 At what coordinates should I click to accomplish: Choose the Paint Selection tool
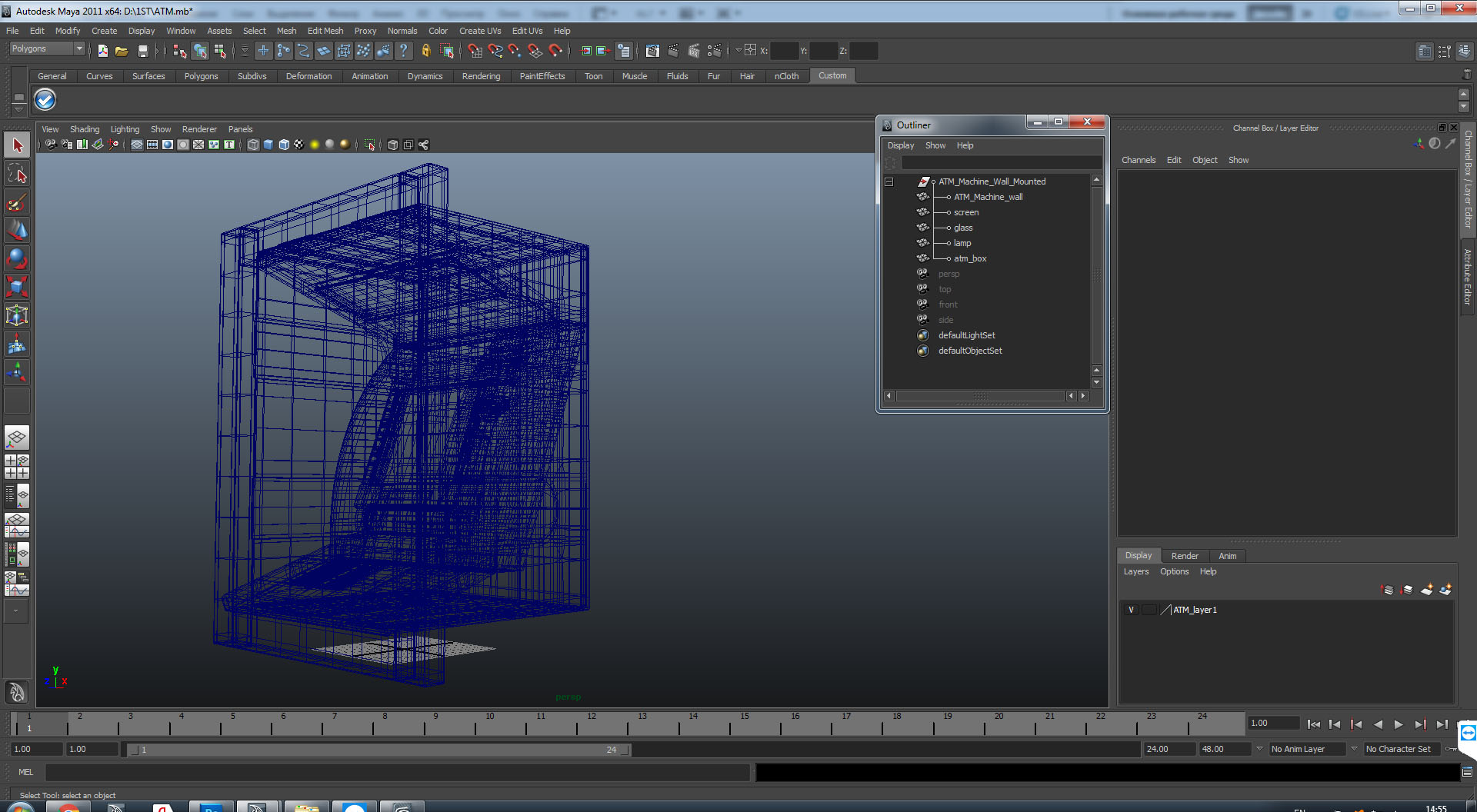point(17,202)
